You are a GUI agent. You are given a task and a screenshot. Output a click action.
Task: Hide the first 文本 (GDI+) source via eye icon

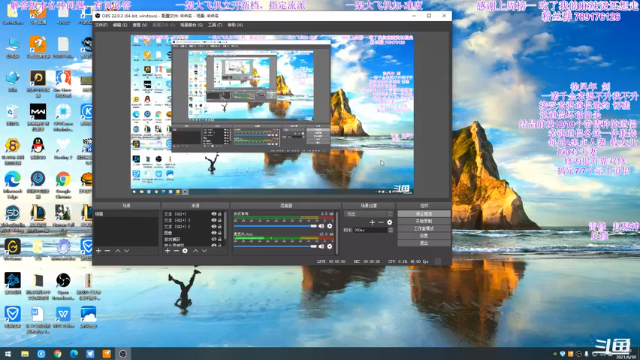(x=213, y=214)
